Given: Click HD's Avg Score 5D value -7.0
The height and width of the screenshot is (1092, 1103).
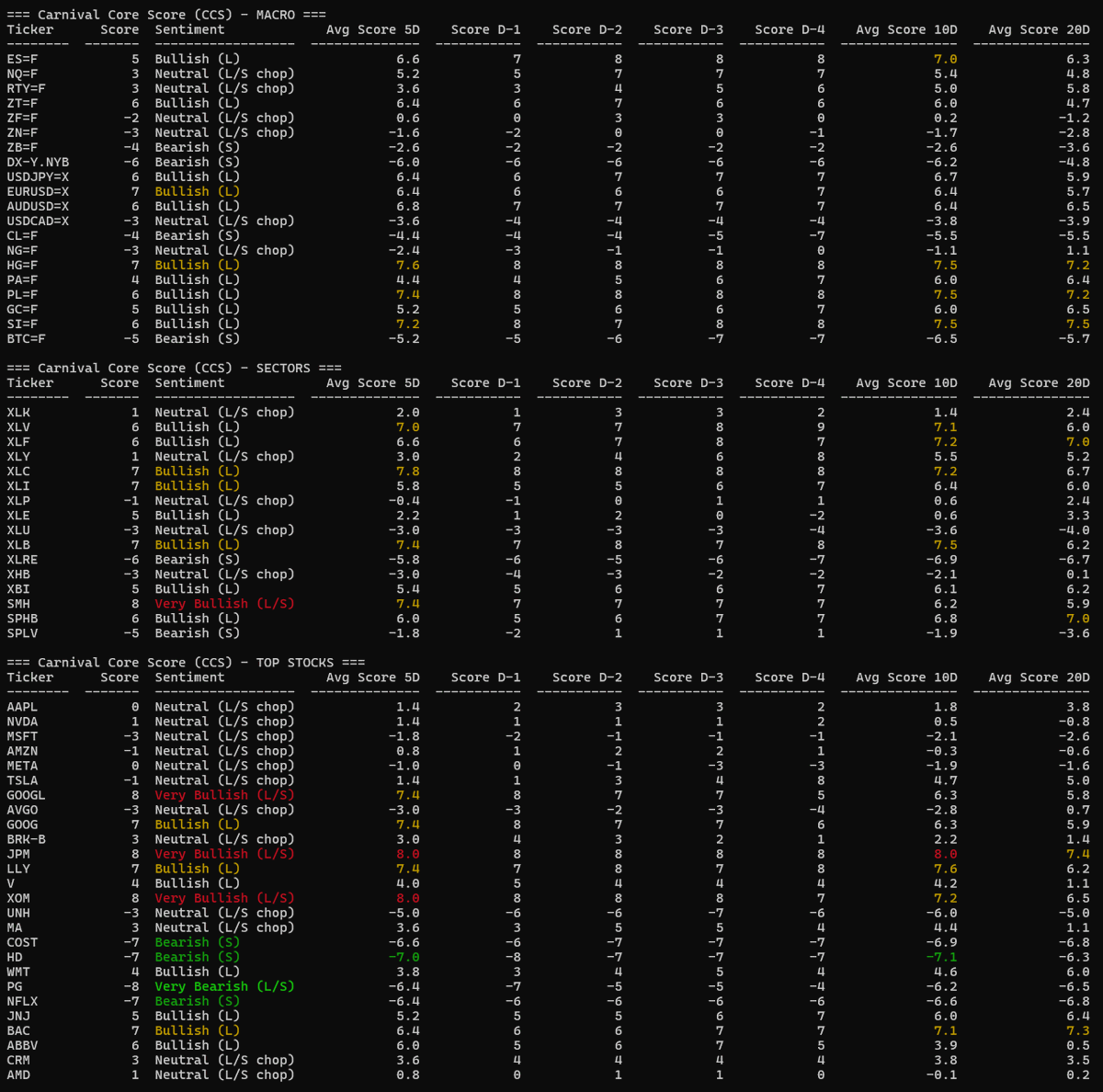Looking at the screenshot, I should click(x=404, y=956).
